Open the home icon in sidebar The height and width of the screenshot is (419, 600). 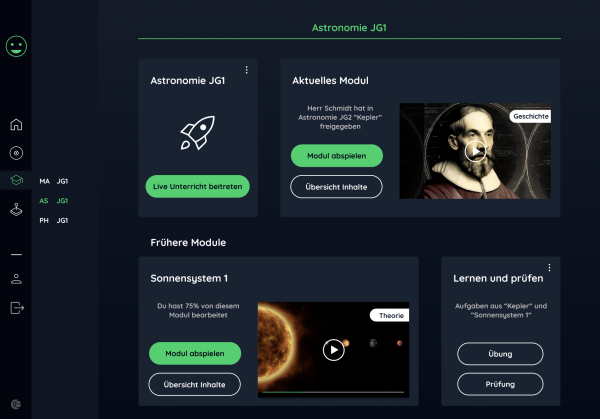coord(16,125)
